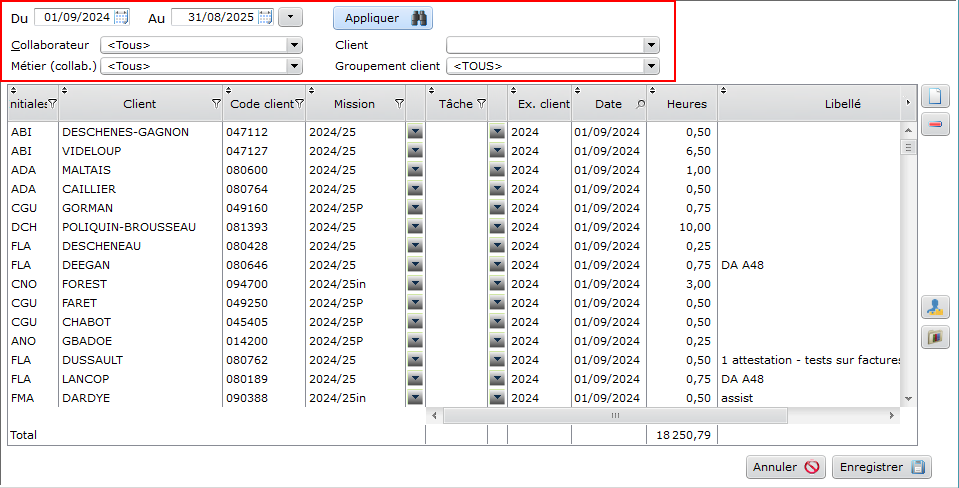Open mission dropdown for GORMAN row
959x488 pixels.
(415, 208)
